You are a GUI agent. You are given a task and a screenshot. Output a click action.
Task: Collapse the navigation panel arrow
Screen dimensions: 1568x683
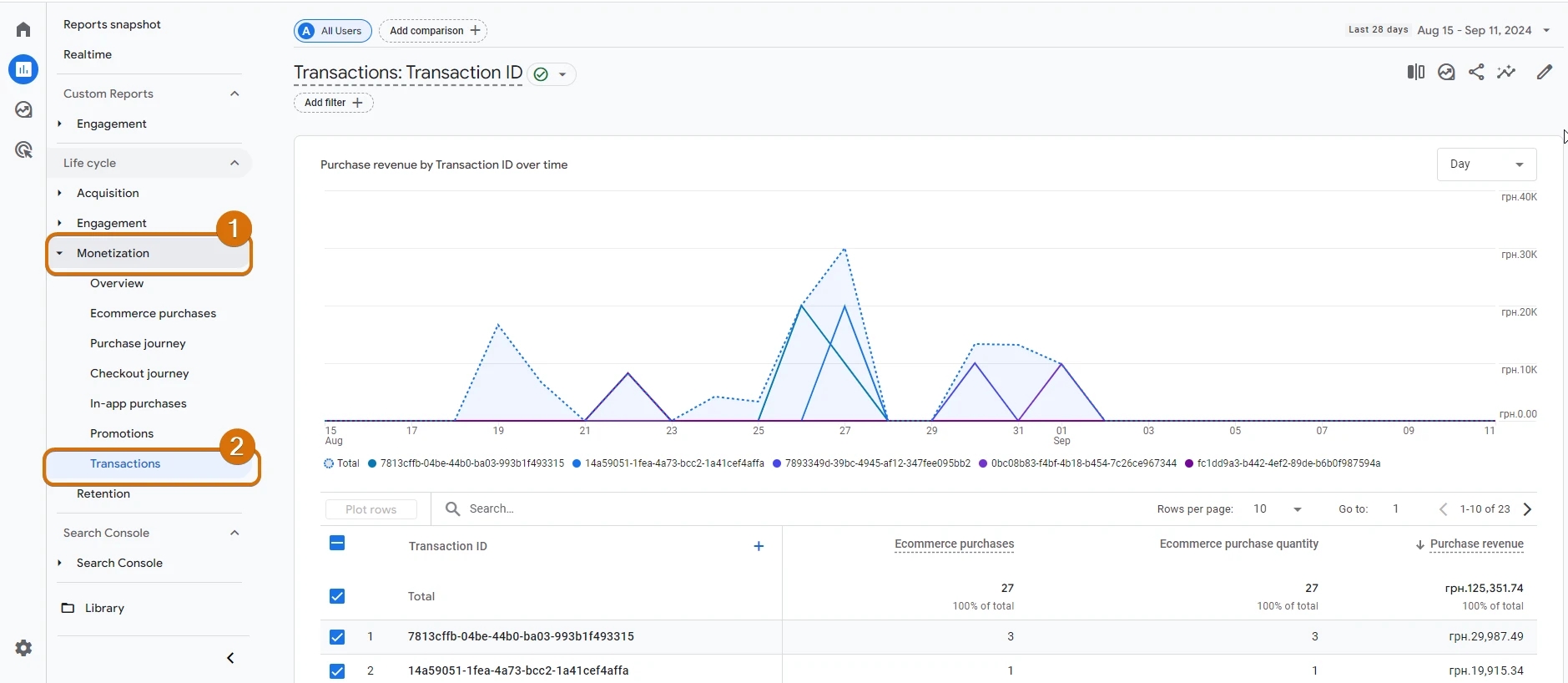230,658
